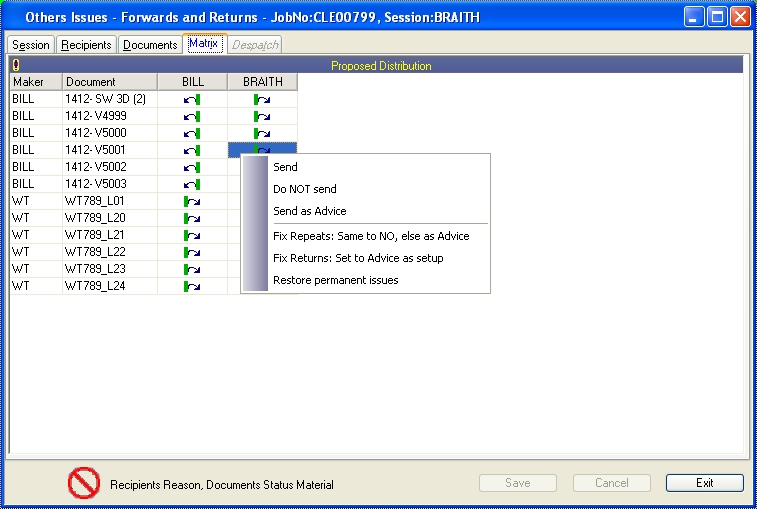
Task: Click BILL forward icon for WT789_L20
Action: pyautogui.click(x=192, y=218)
